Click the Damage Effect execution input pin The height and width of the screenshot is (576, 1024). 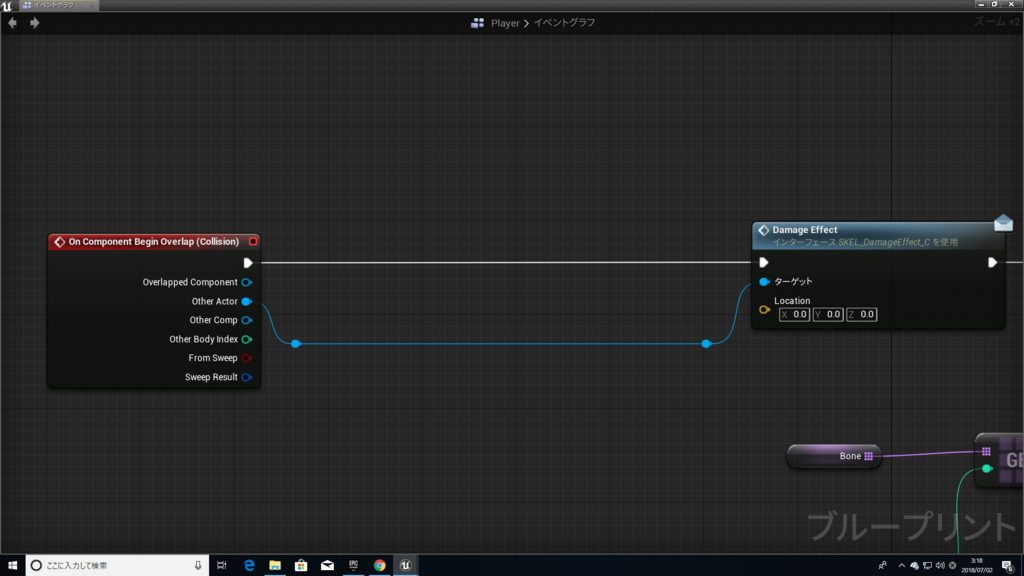click(763, 263)
